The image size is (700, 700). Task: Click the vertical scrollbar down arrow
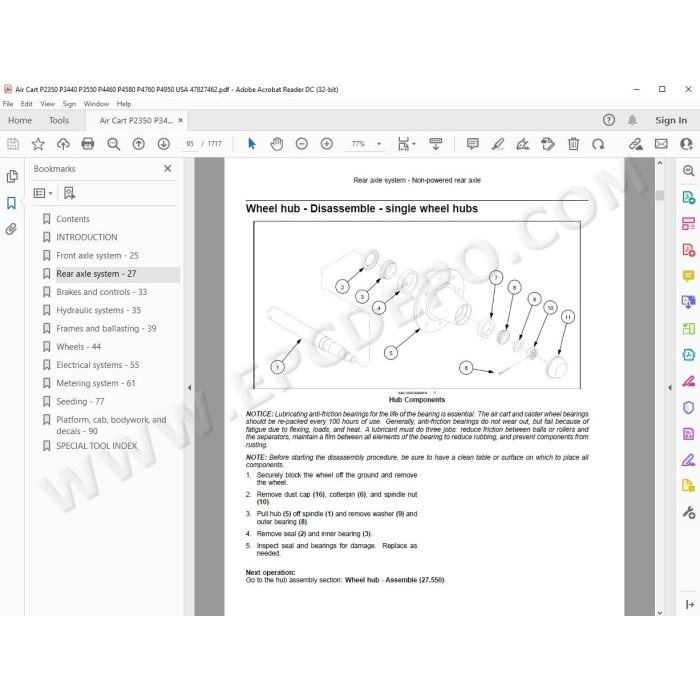660,612
